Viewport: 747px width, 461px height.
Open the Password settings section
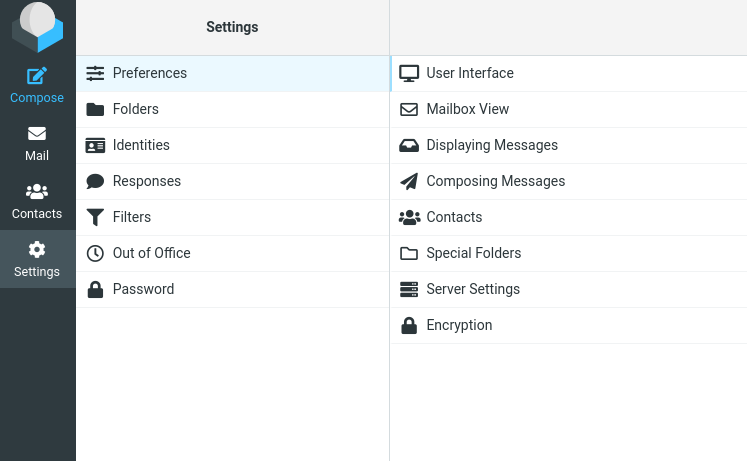tap(143, 289)
